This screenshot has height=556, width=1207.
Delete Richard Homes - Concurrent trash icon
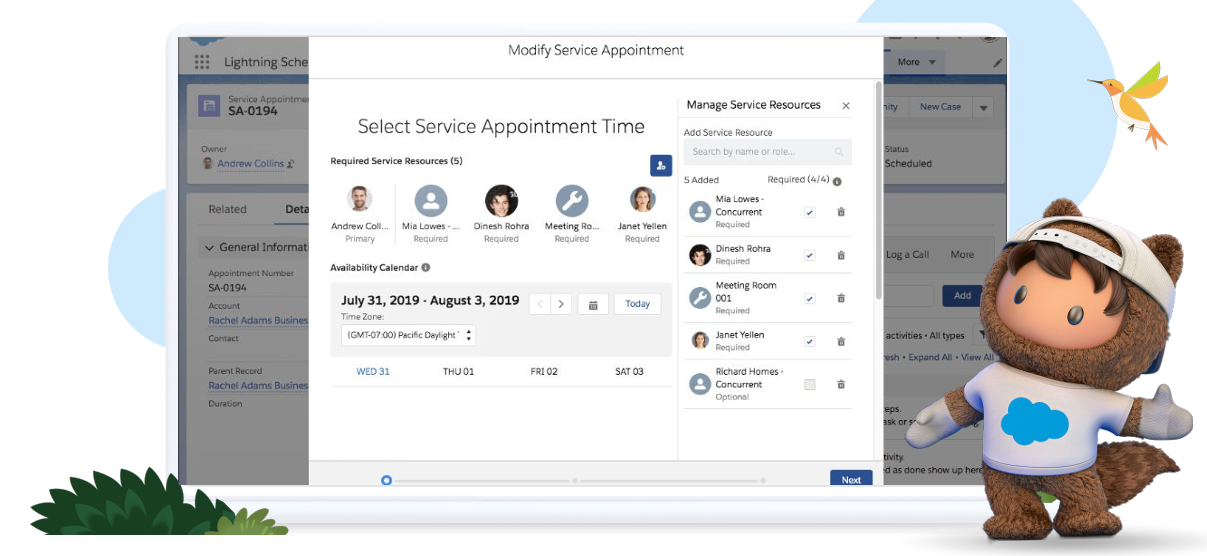pos(841,384)
